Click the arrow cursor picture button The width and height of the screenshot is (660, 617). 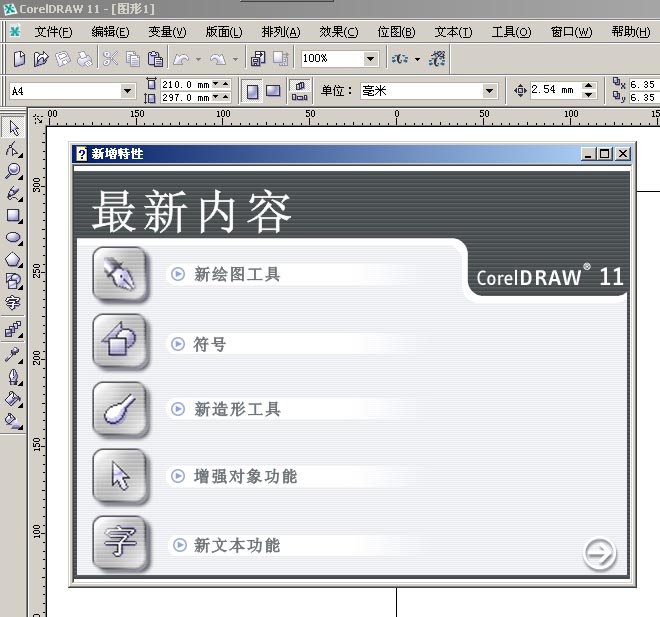(121, 476)
